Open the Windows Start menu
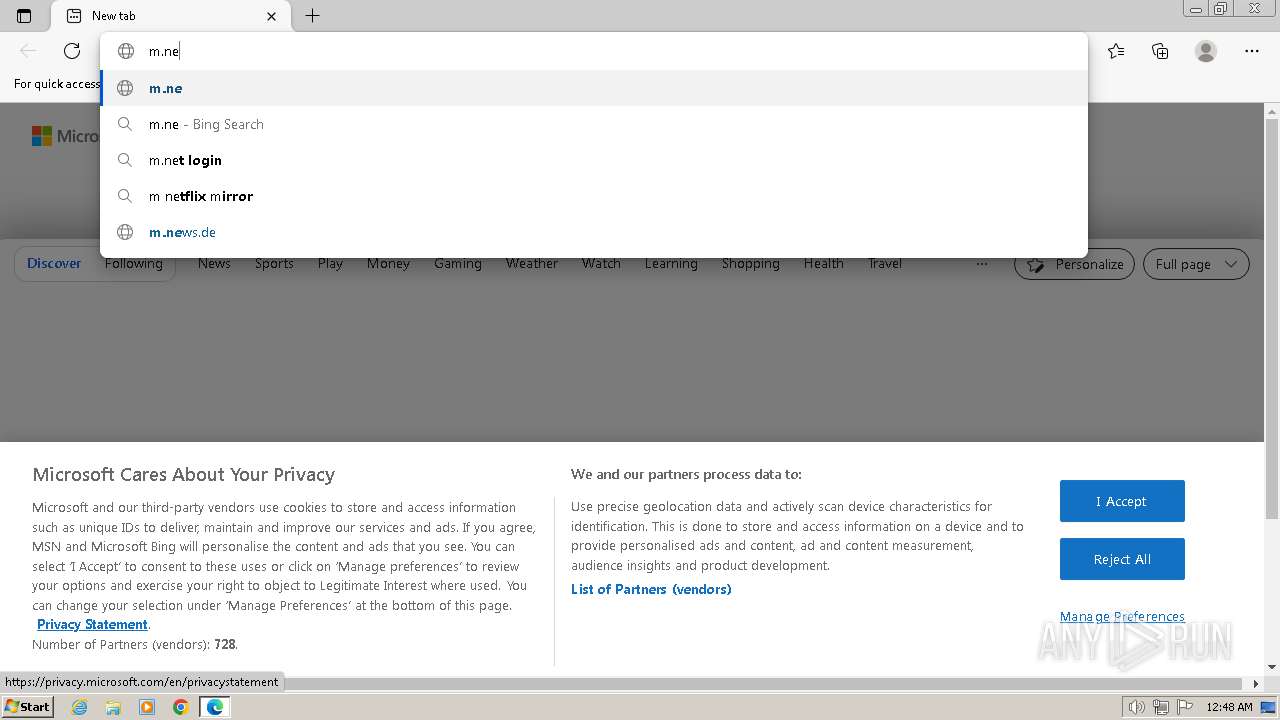 [x=27, y=706]
